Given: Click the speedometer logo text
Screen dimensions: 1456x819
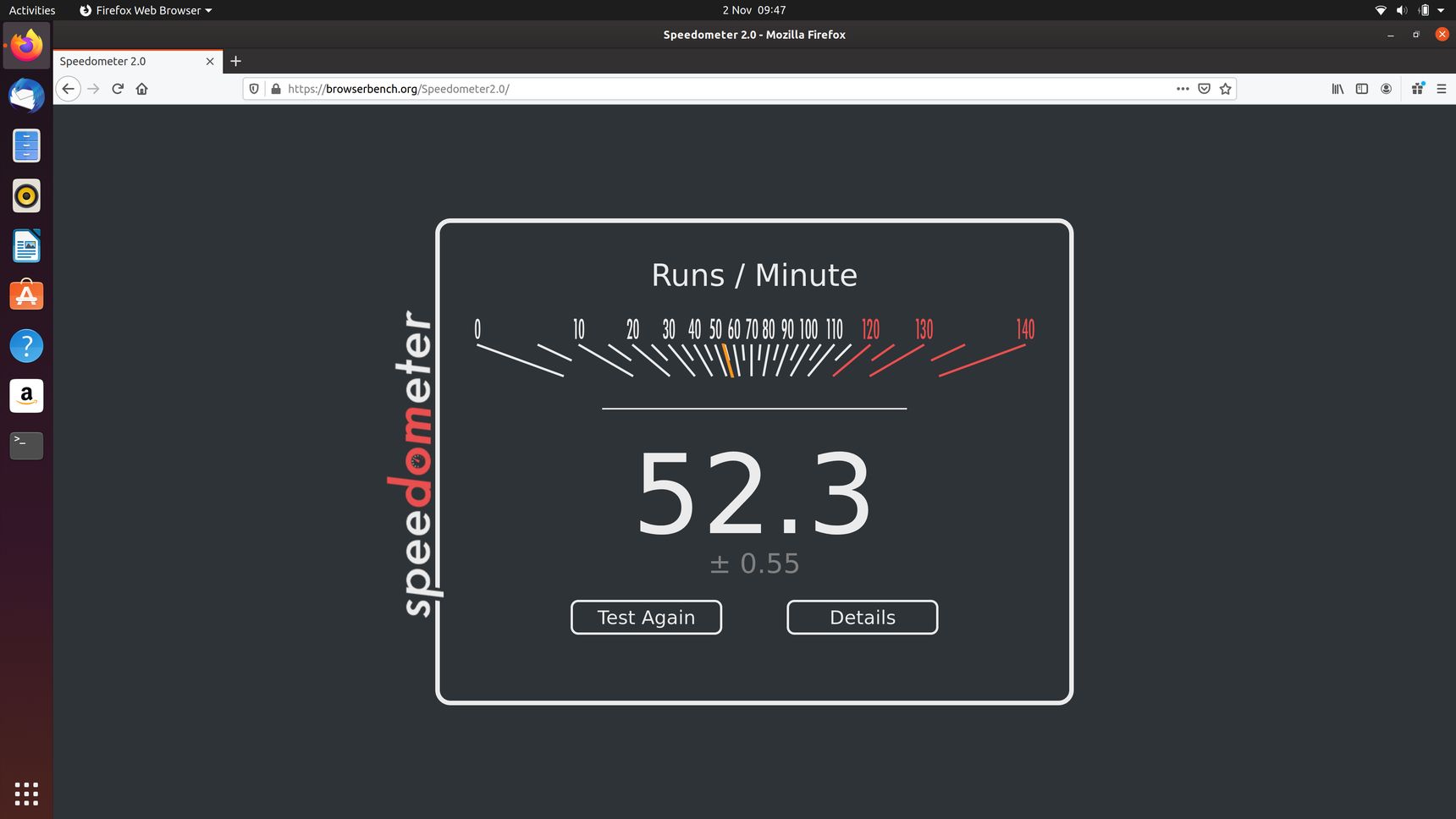Looking at the screenshot, I should tap(414, 463).
